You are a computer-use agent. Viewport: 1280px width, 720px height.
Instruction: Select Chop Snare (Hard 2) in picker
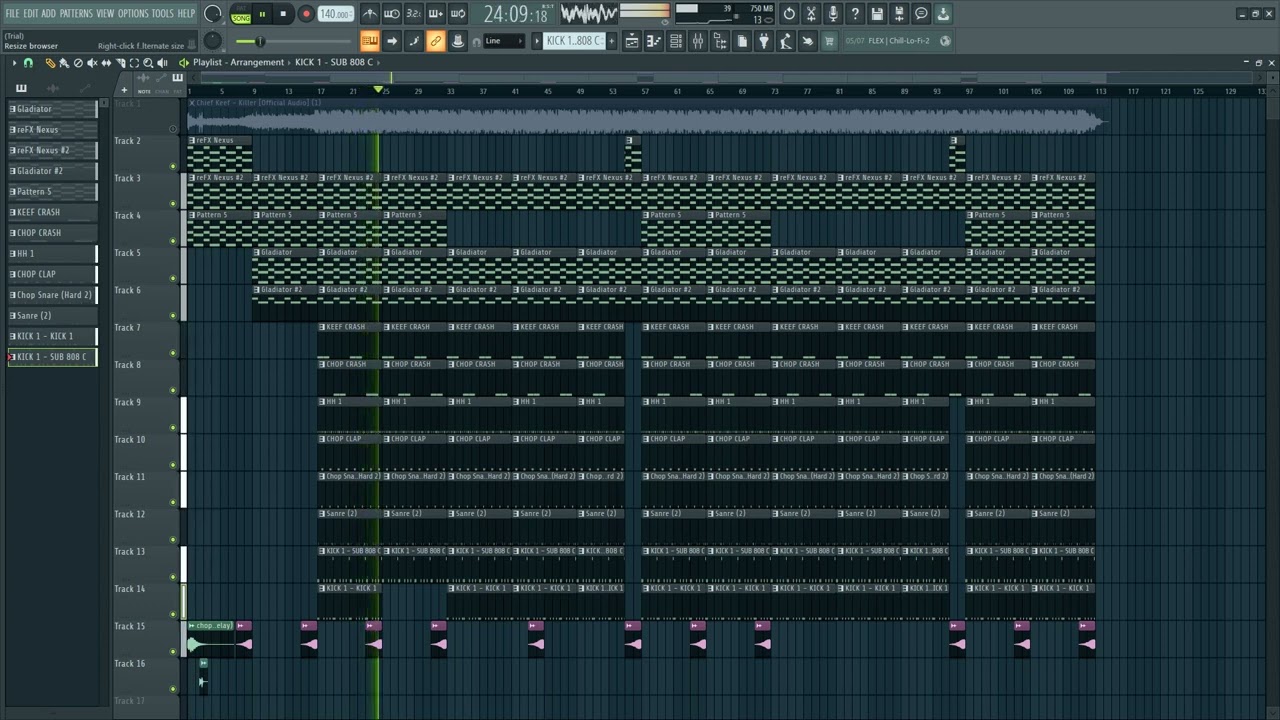click(53, 295)
